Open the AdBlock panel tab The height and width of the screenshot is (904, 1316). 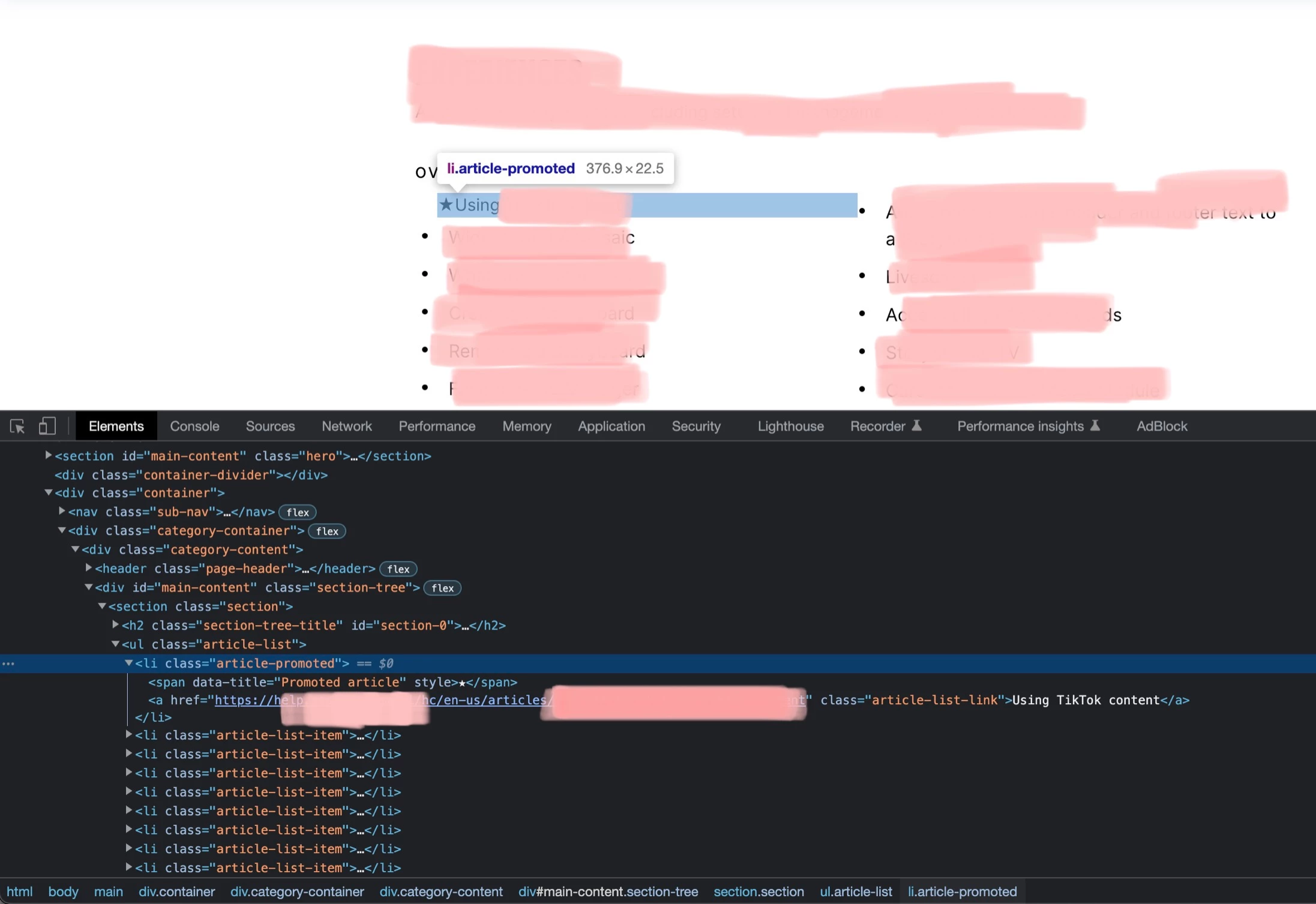1161,427
